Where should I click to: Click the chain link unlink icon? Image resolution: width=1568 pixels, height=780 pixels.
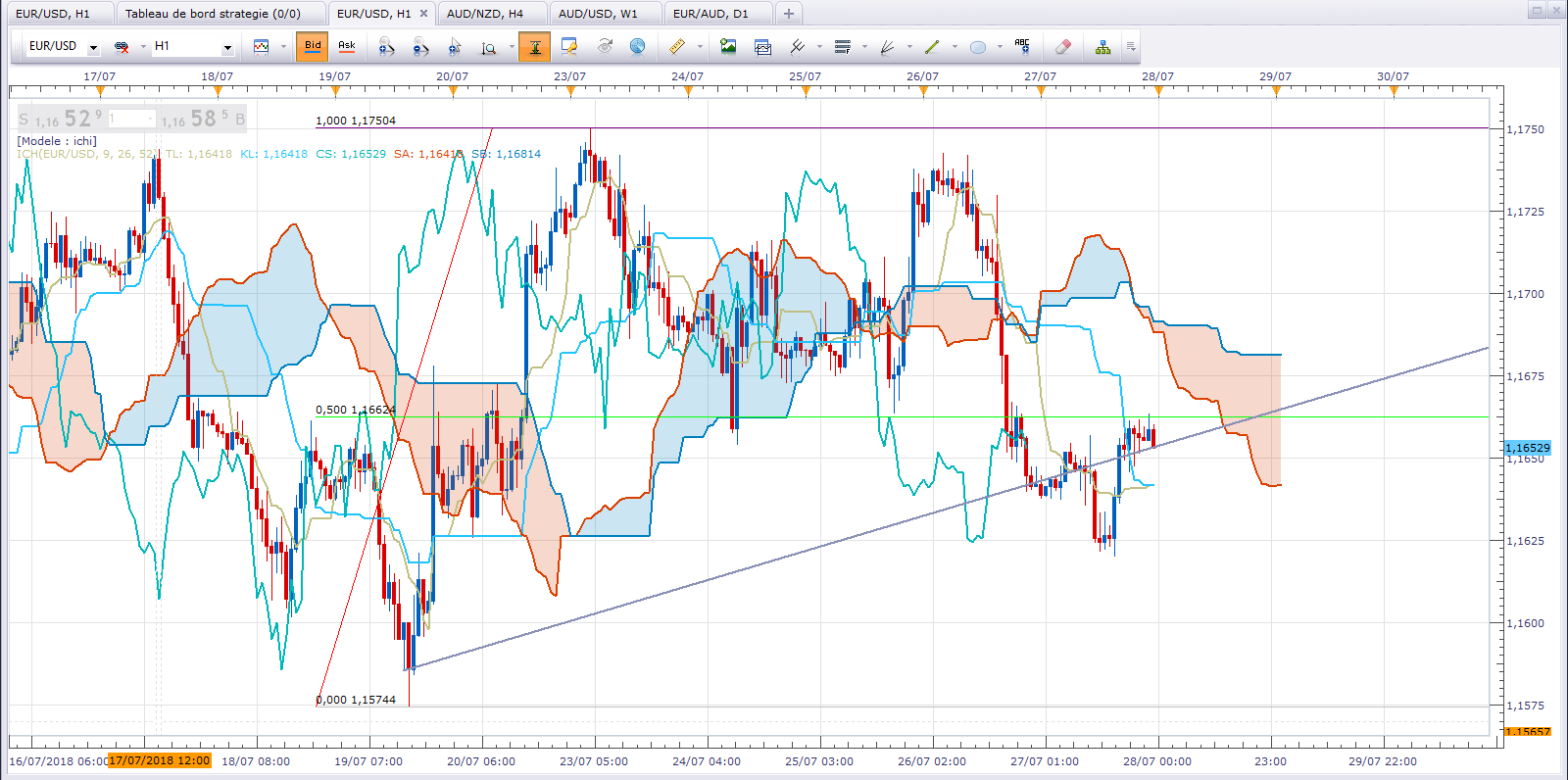(122, 46)
